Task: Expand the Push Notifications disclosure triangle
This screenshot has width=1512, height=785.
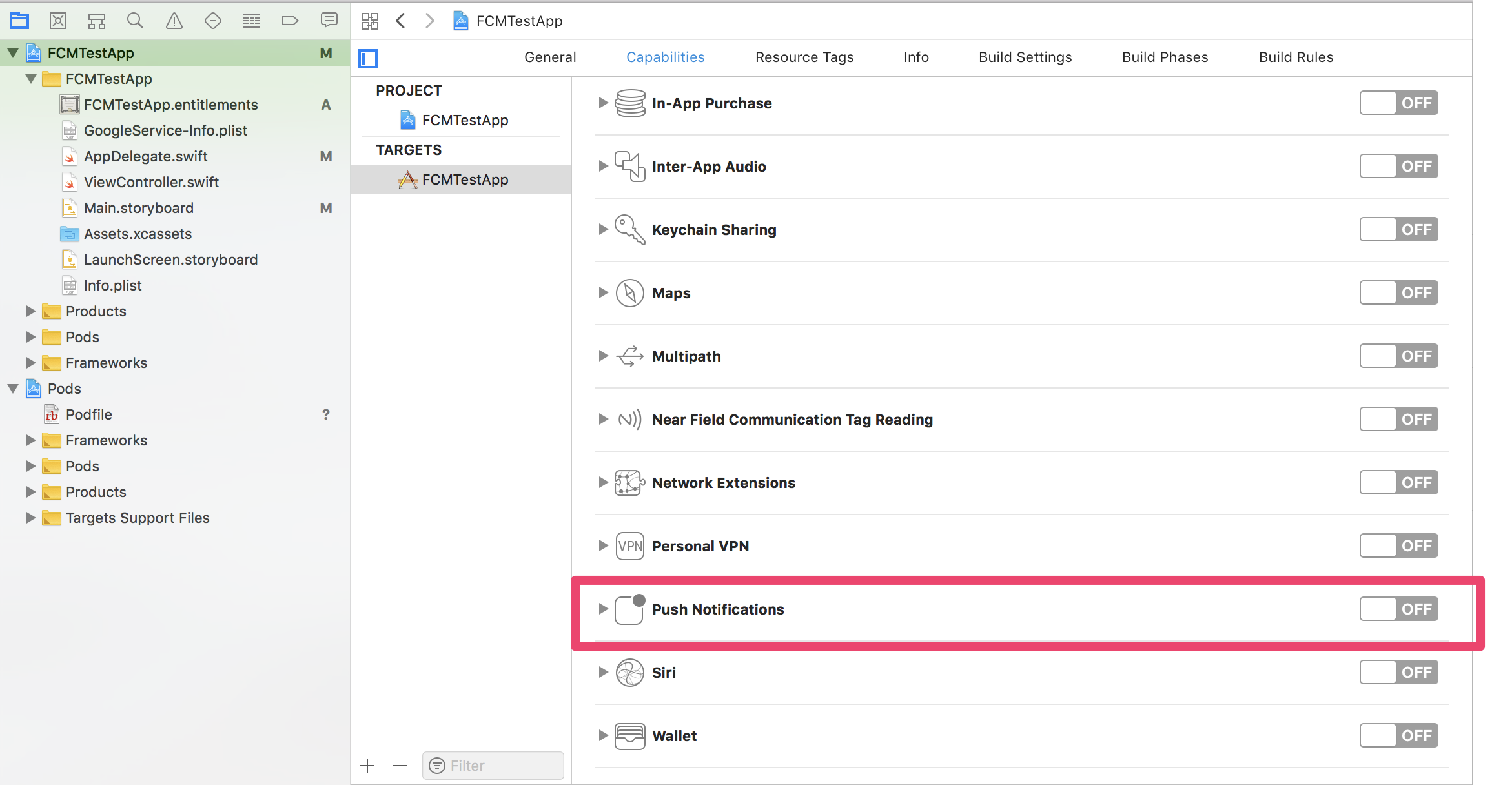Action: 602,609
